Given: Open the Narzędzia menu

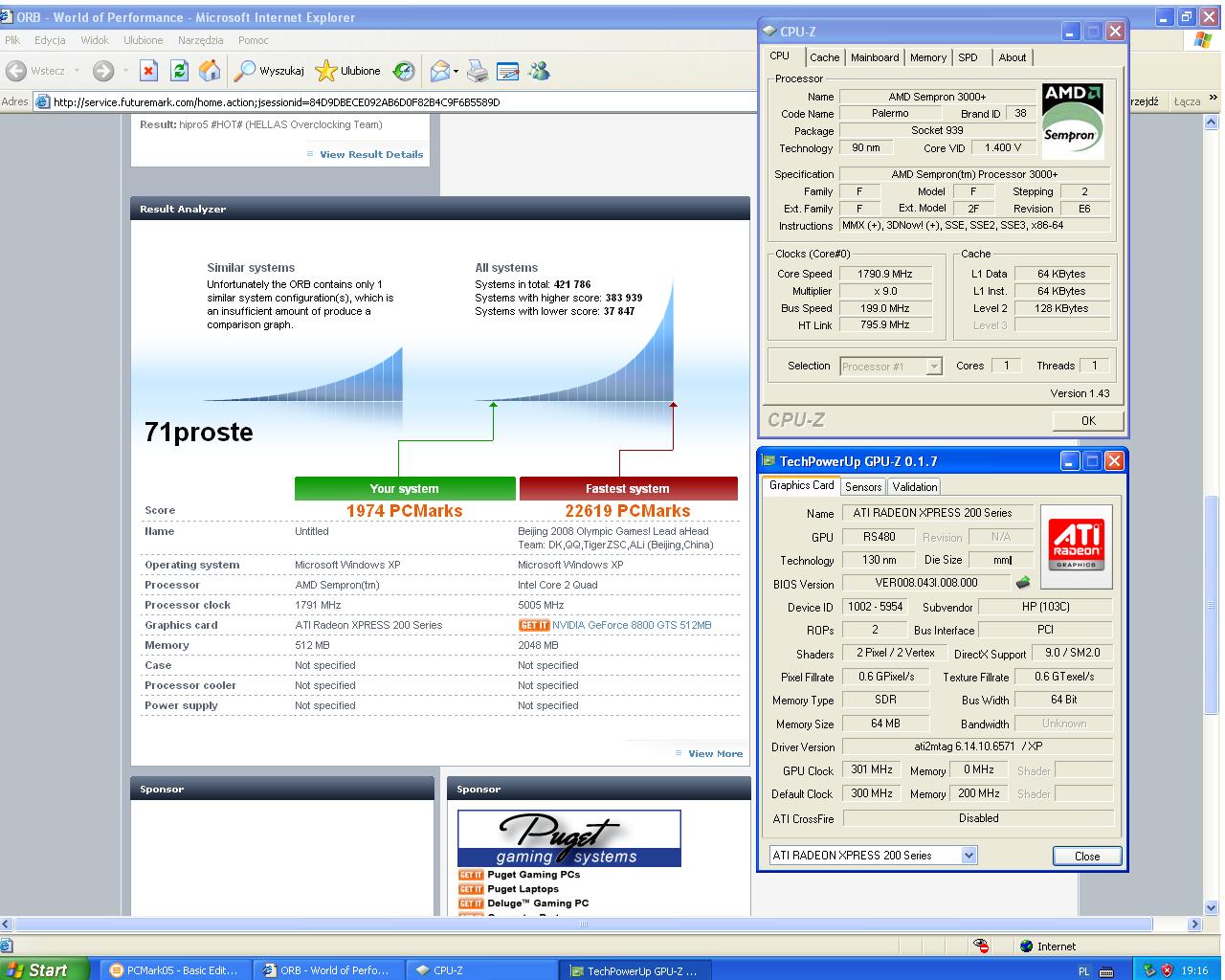Looking at the screenshot, I should (200, 40).
